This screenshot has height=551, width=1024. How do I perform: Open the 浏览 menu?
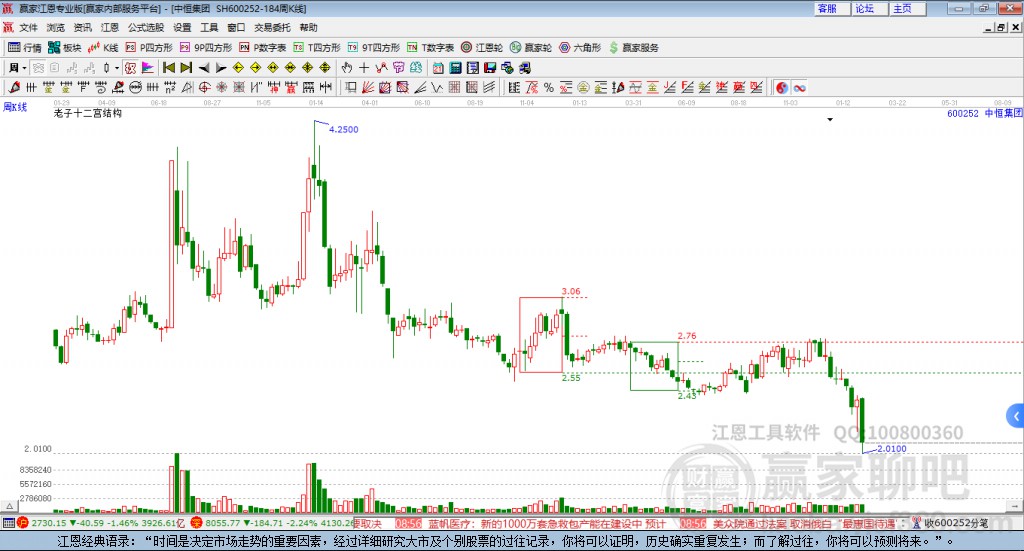pyautogui.click(x=56, y=27)
